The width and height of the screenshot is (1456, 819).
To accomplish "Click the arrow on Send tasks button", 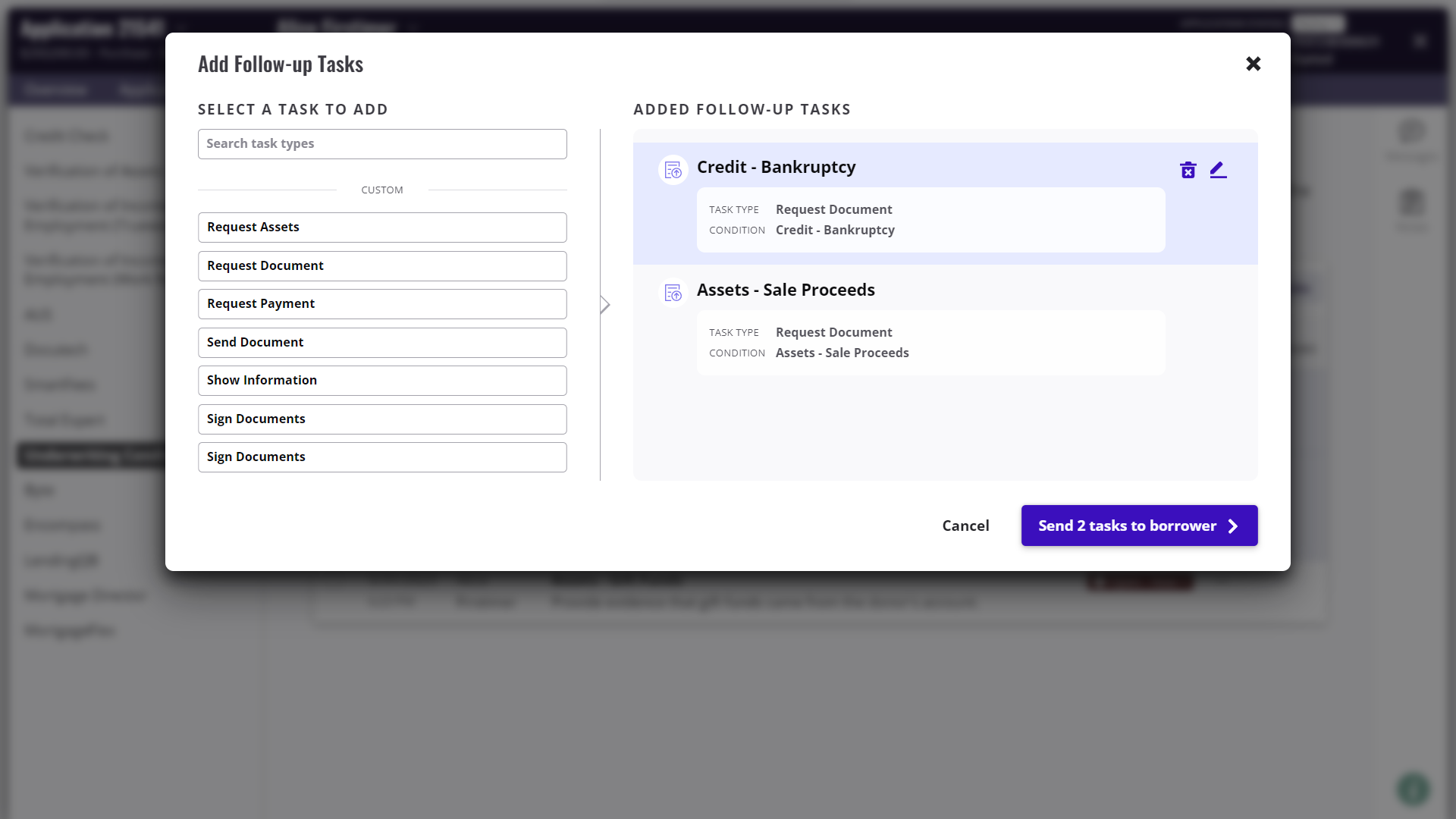I will tap(1233, 526).
